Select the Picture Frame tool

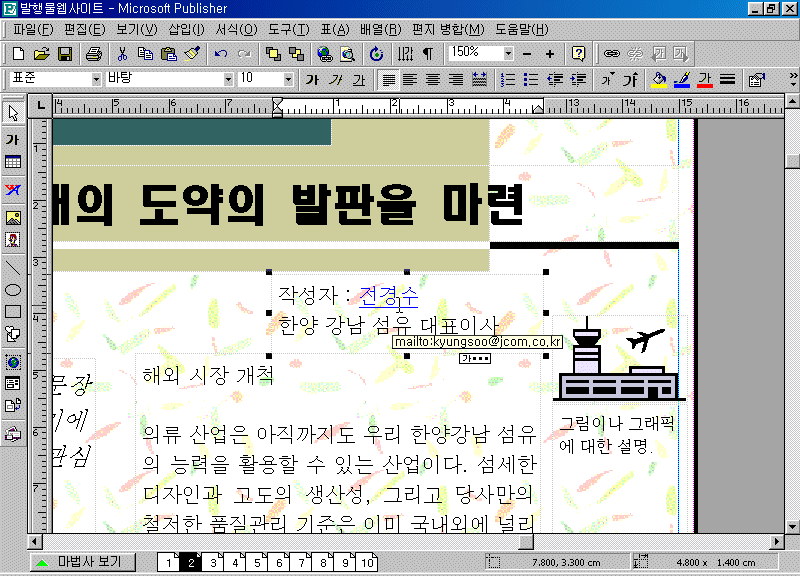13,217
